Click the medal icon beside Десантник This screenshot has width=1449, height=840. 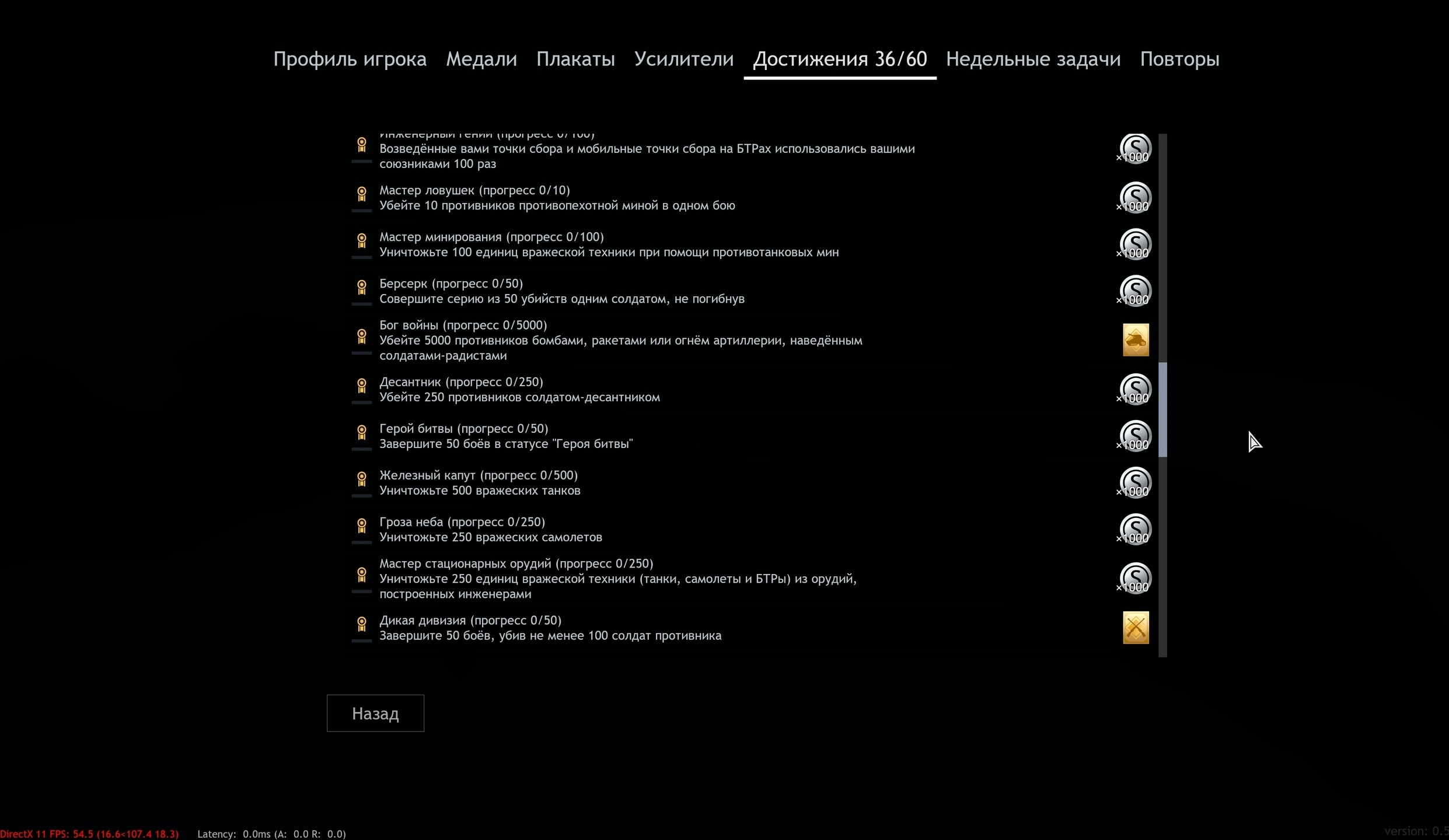[x=362, y=386]
